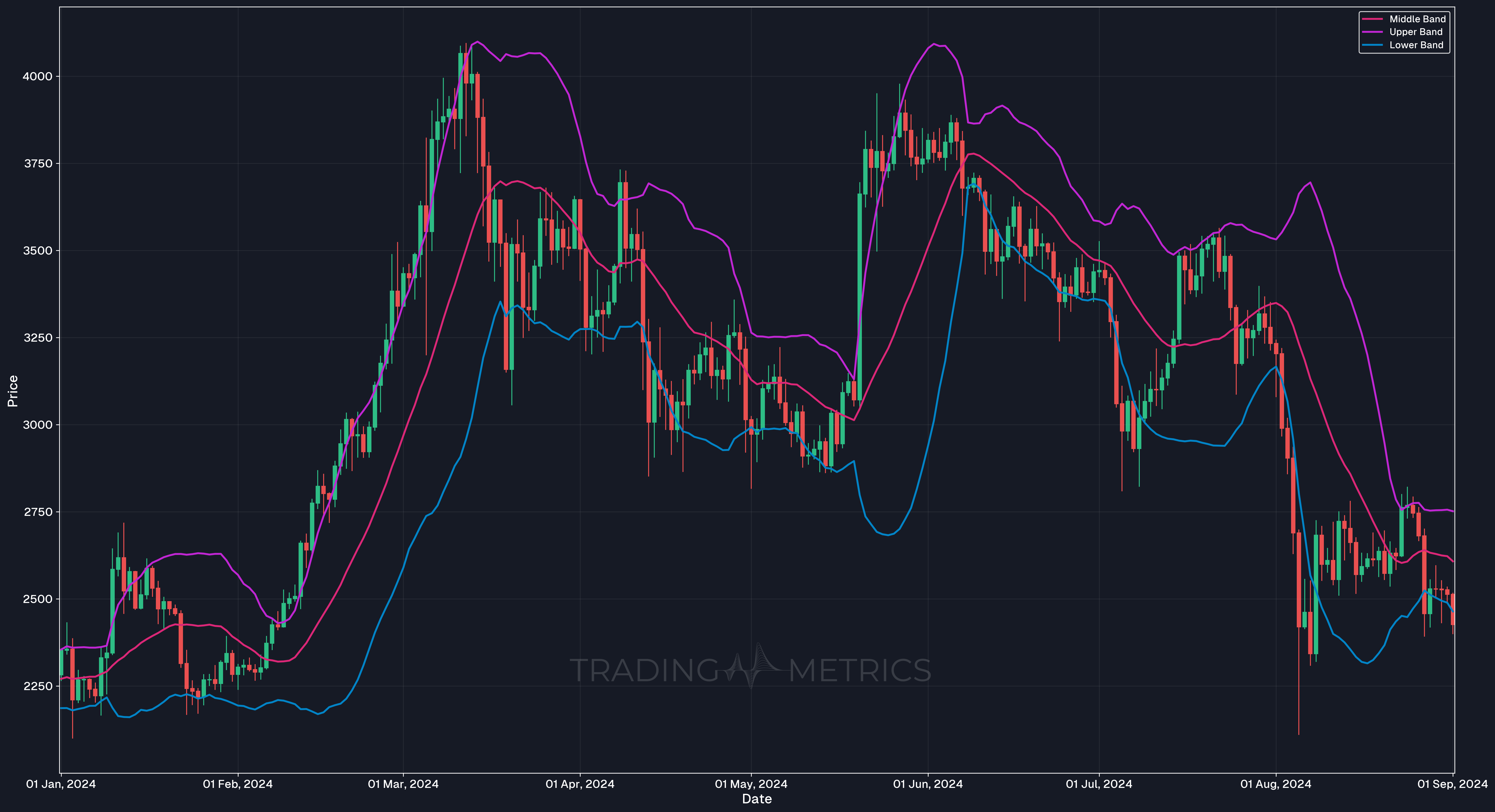Image resolution: width=1495 pixels, height=812 pixels.
Task: Click the 01 Sep, 2024 date label
Action: click(1453, 784)
